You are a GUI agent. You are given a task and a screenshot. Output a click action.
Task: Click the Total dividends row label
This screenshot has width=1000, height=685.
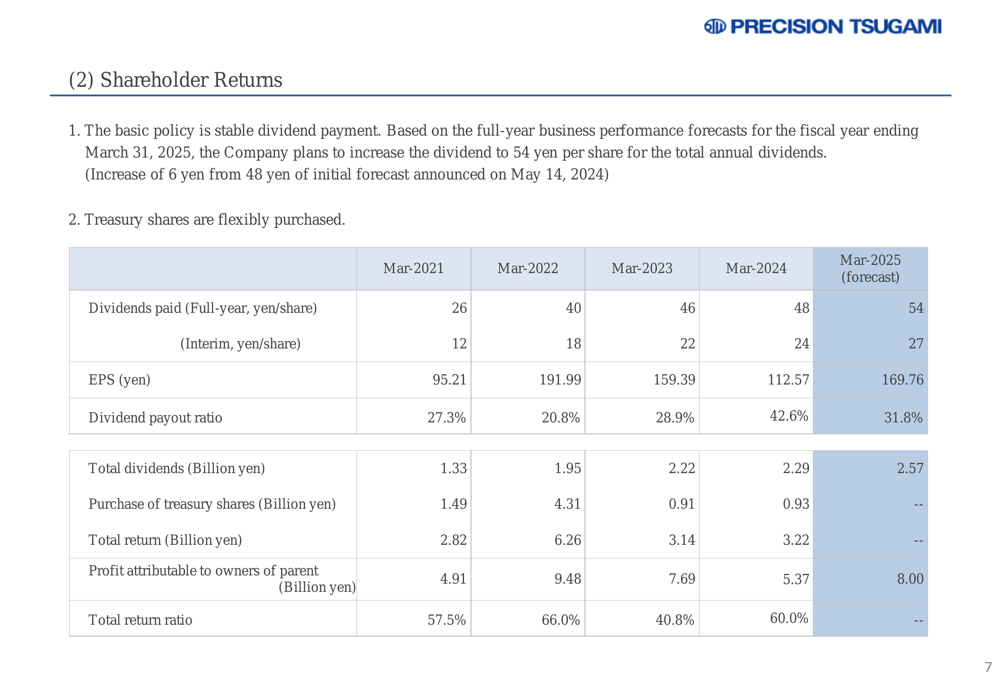pyautogui.click(x=176, y=467)
